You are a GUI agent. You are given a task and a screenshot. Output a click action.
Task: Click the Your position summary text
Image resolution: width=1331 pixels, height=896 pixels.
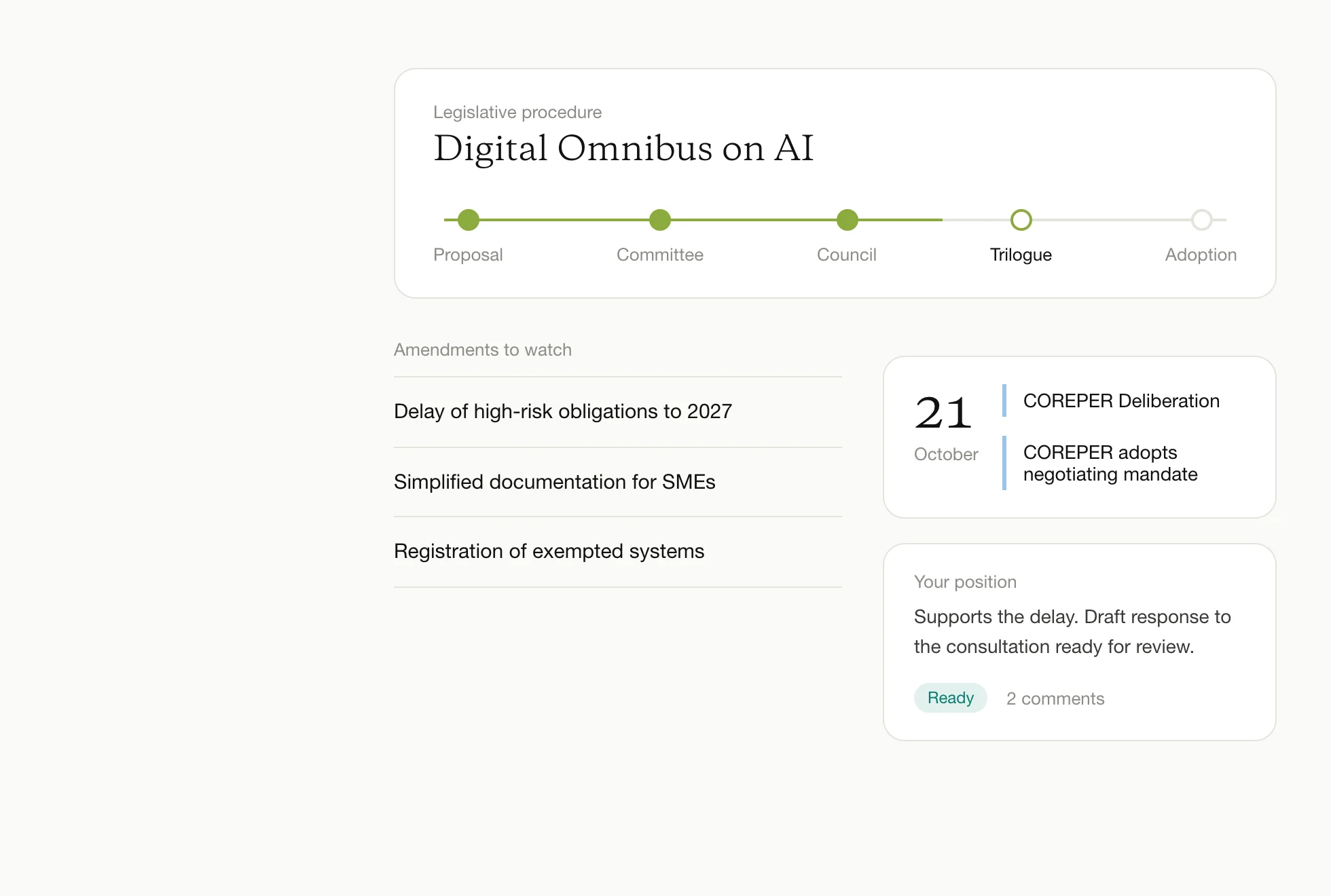tap(1072, 631)
